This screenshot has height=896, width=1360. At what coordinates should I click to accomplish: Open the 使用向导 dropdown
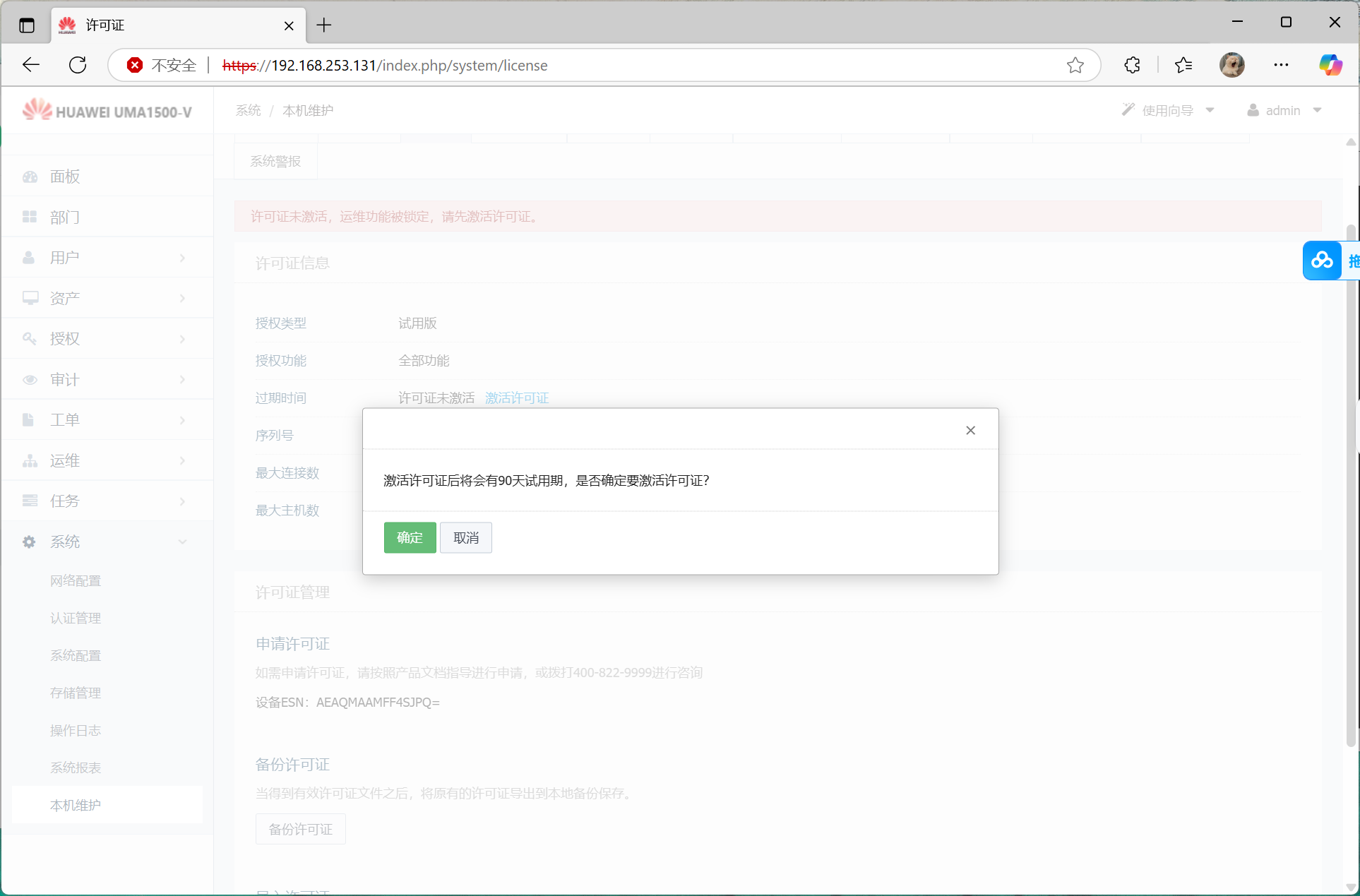[x=1168, y=110]
